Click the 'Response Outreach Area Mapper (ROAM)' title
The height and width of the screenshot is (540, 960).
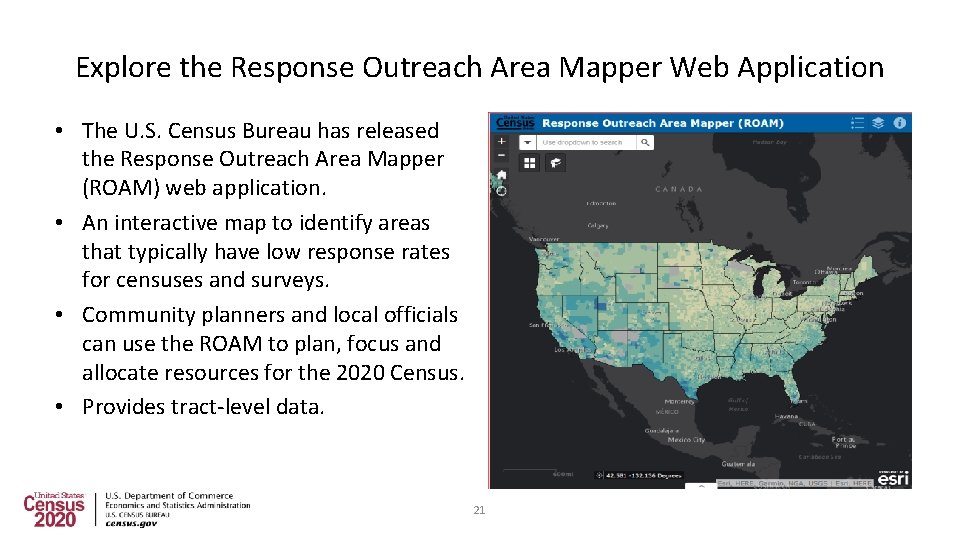pyautogui.click(x=662, y=123)
